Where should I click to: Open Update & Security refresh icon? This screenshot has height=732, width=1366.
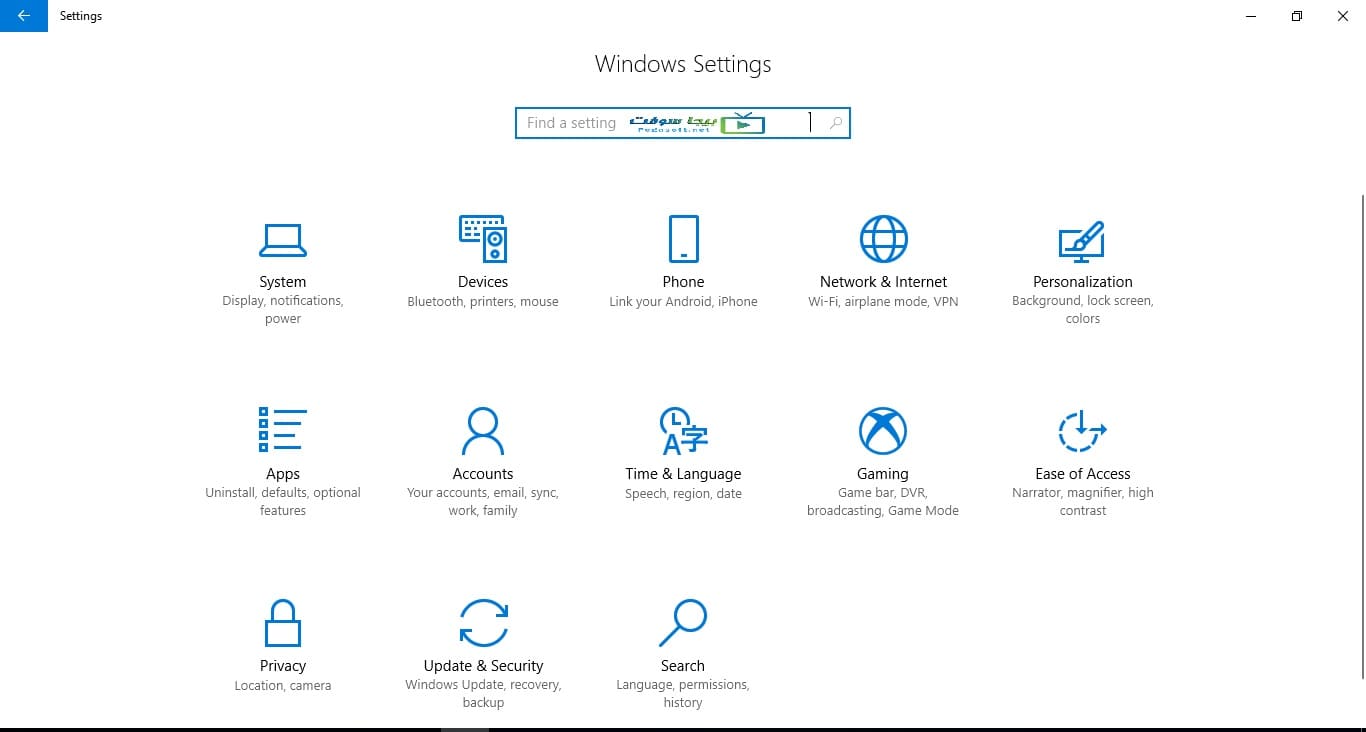(x=483, y=623)
